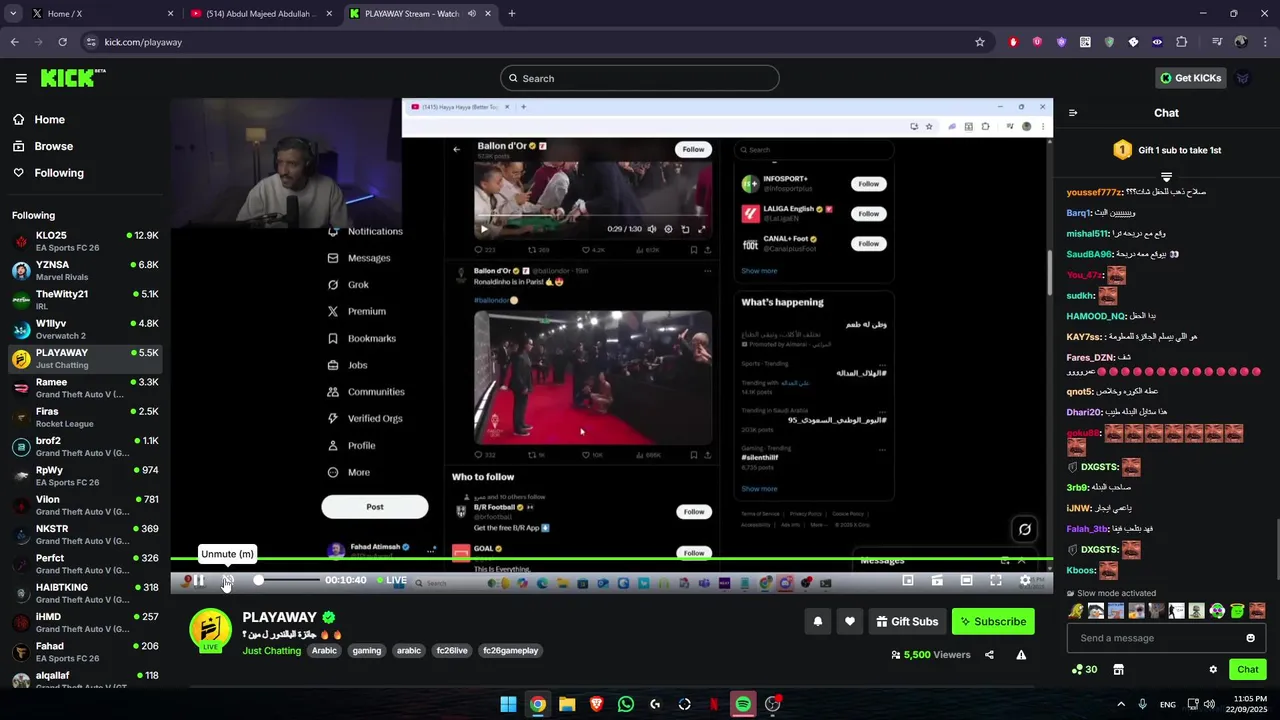Open the HAIBTKING channel
Viewport: 1280px width, 720px height.
pos(85,593)
